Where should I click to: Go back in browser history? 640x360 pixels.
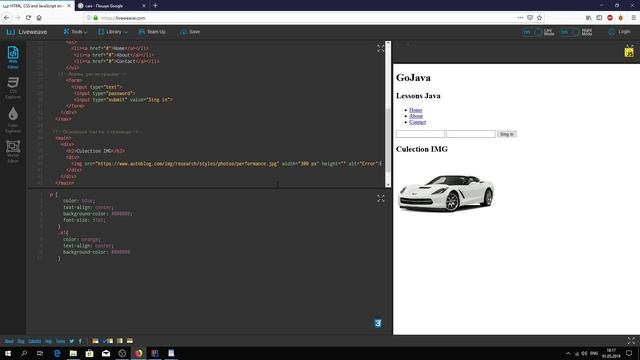click(x=7, y=18)
